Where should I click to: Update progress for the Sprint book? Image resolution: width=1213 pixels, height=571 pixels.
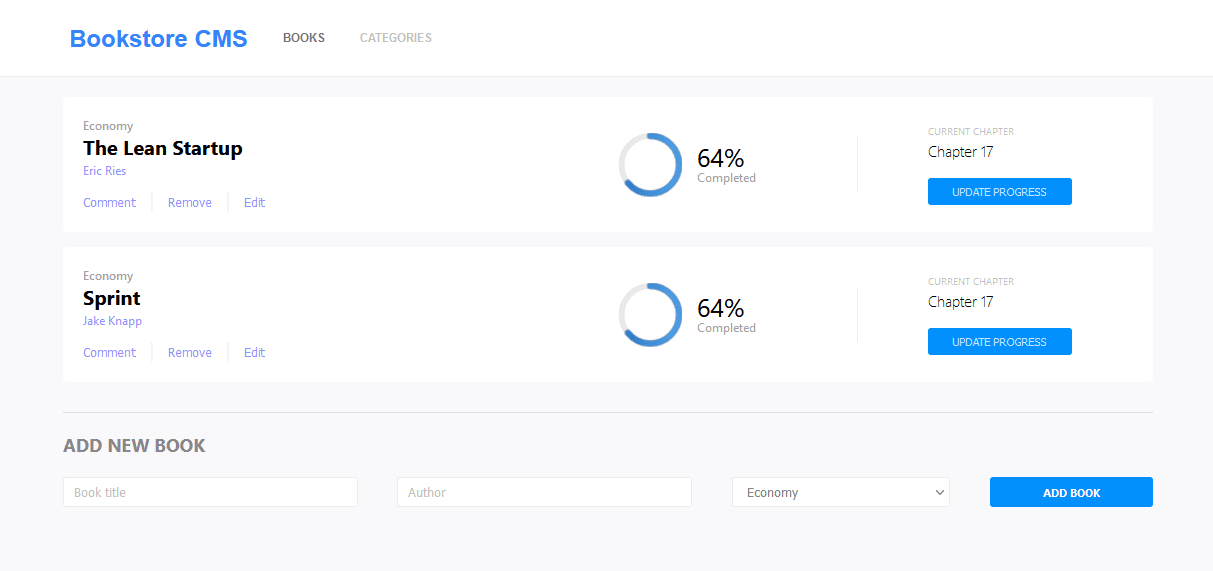(999, 342)
